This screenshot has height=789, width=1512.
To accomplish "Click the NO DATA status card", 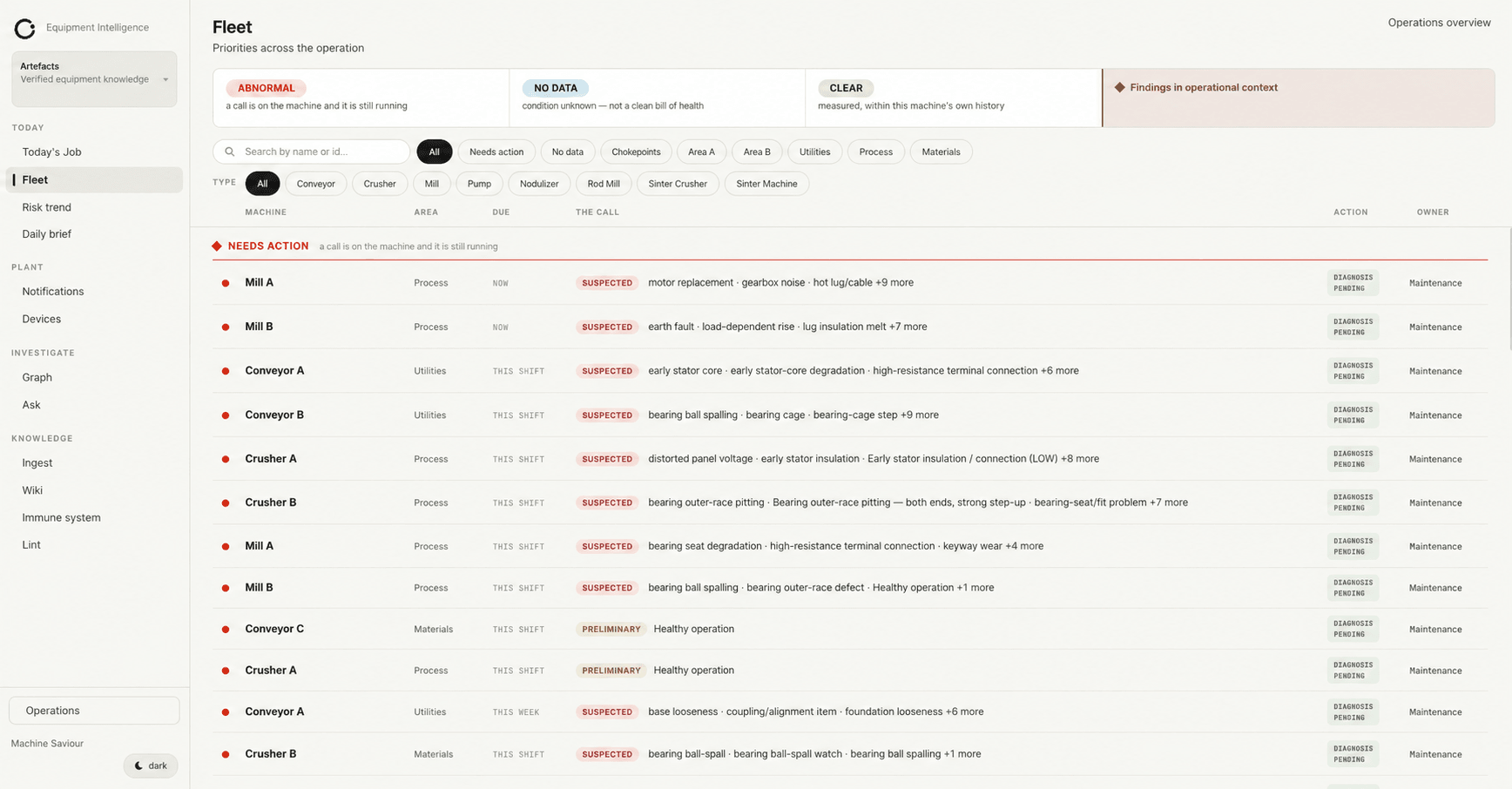I will click(658, 98).
